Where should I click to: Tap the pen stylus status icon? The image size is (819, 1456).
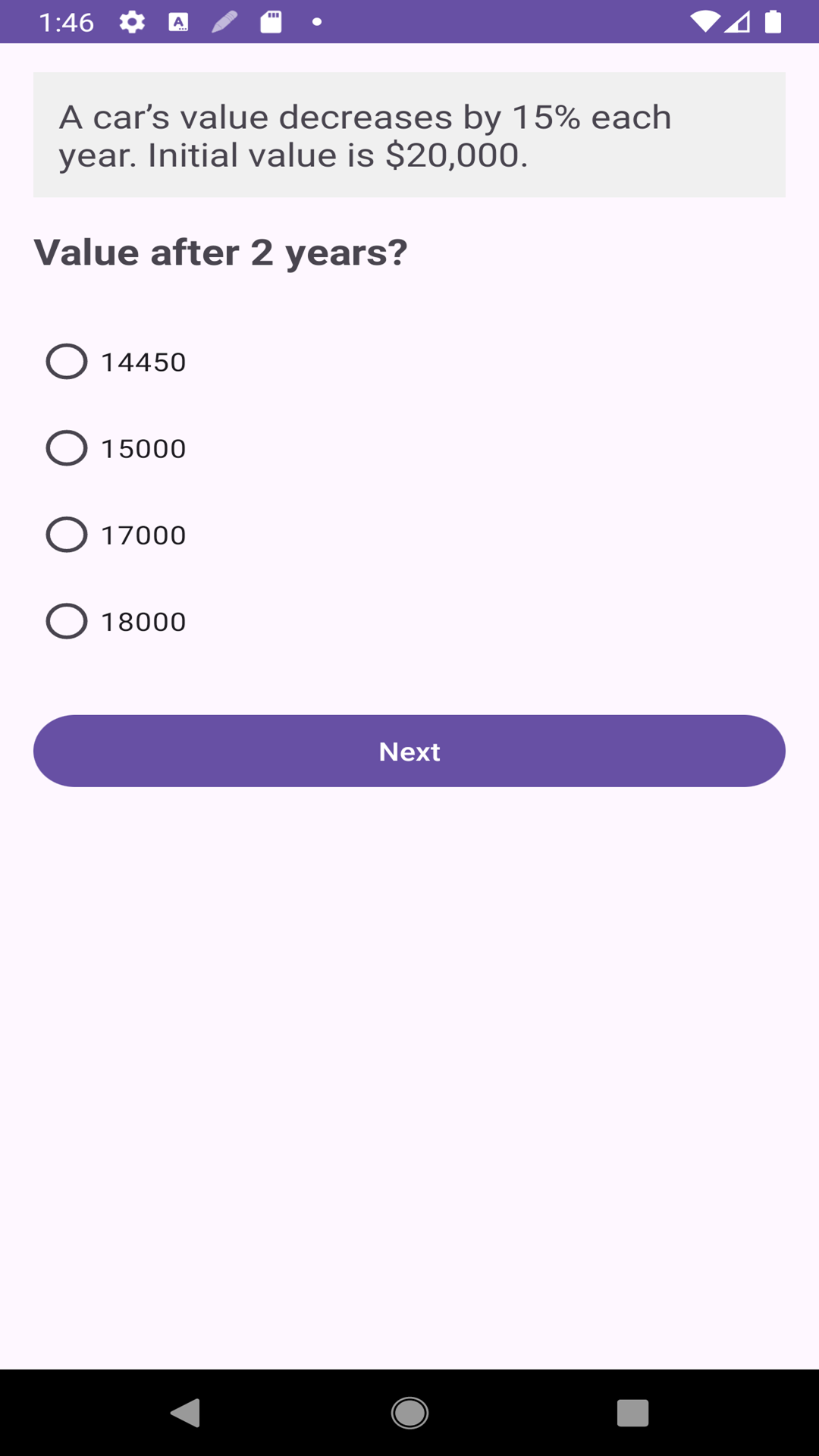pyautogui.click(x=224, y=22)
